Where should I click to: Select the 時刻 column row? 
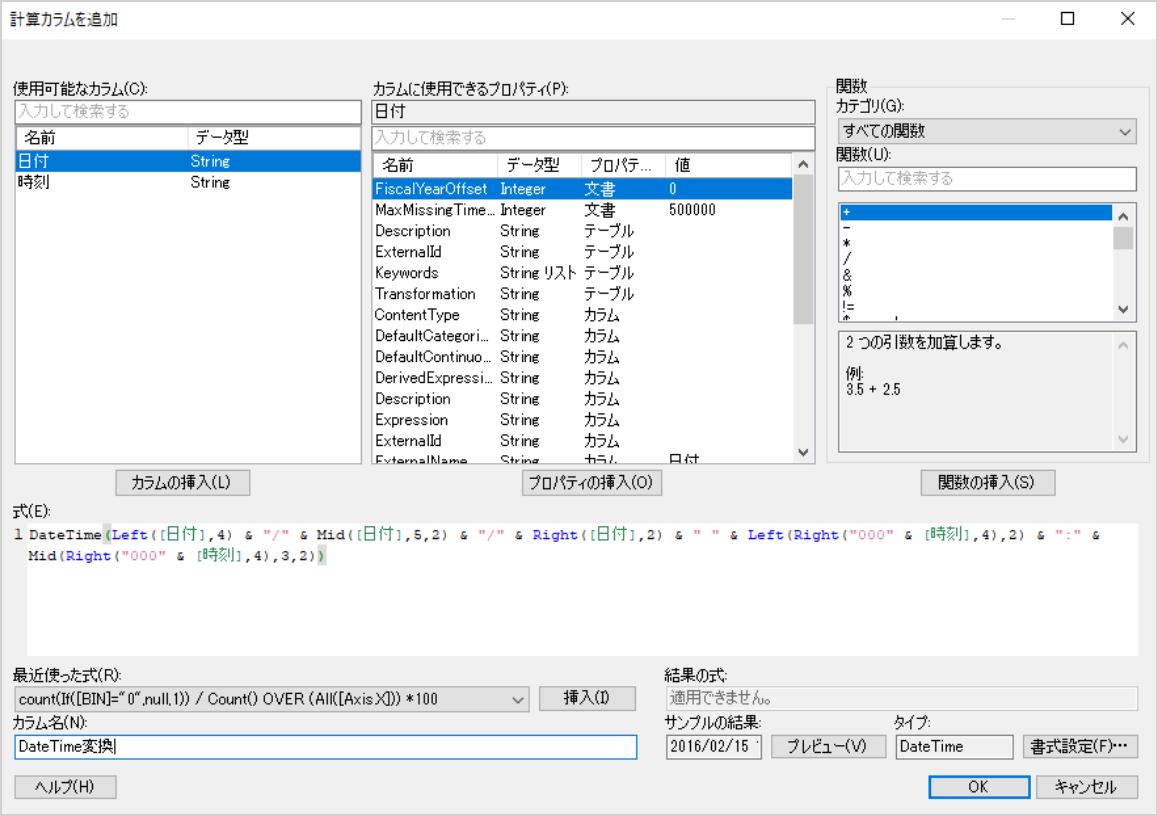188,182
